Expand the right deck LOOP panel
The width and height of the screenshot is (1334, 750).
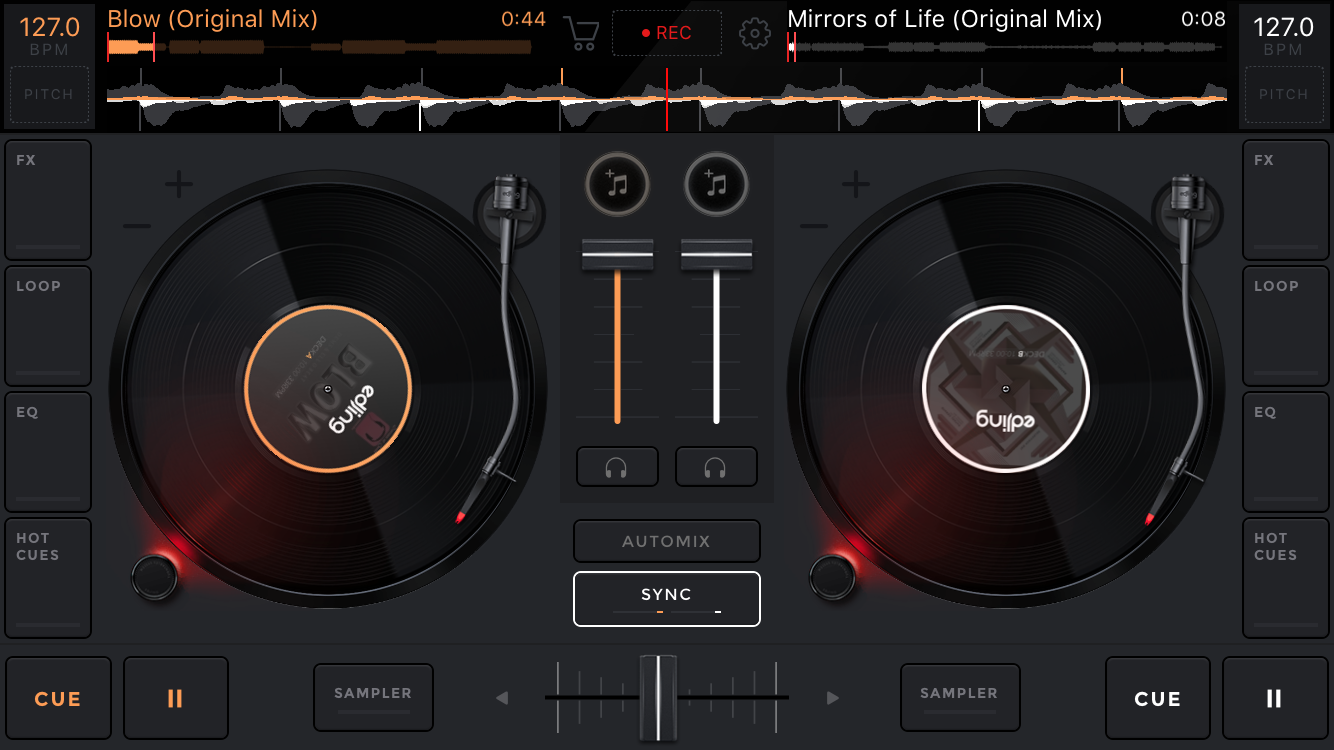1285,325
